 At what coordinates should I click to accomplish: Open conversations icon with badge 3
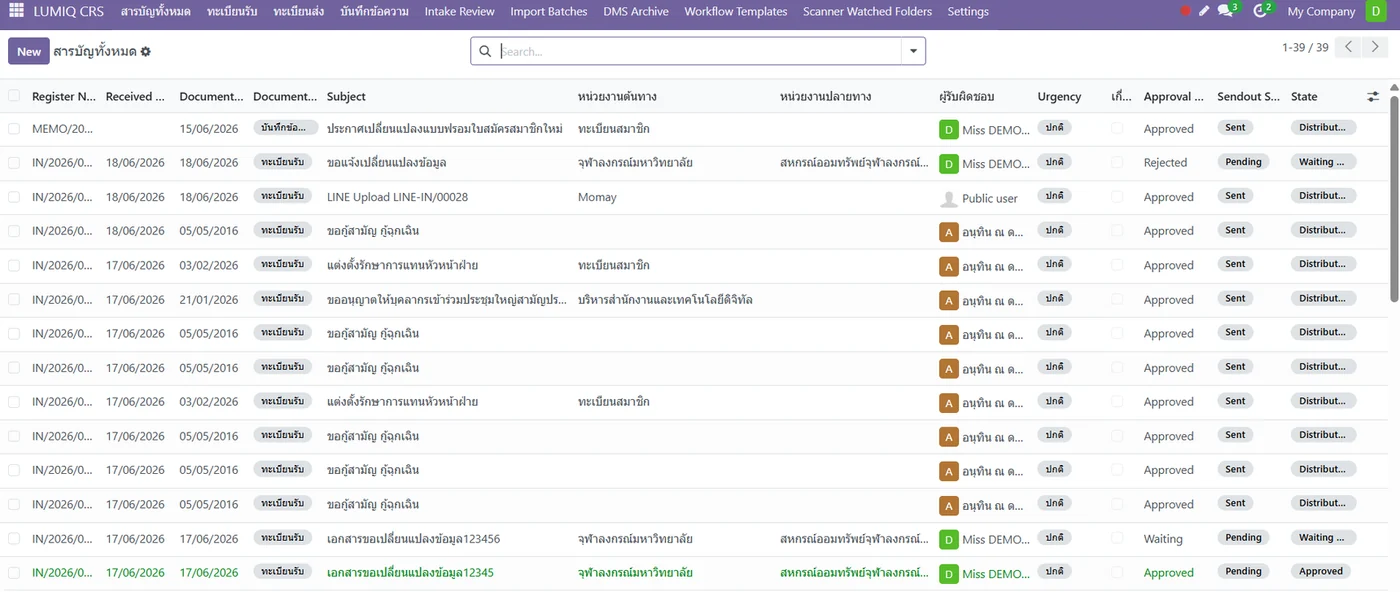click(x=1227, y=11)
